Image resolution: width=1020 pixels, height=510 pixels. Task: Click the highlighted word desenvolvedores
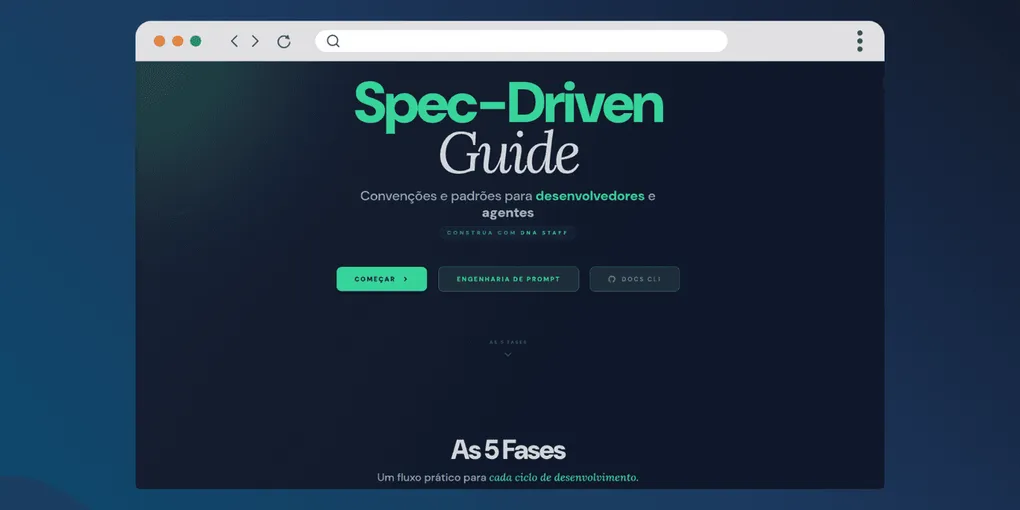(x=590, y=196)
